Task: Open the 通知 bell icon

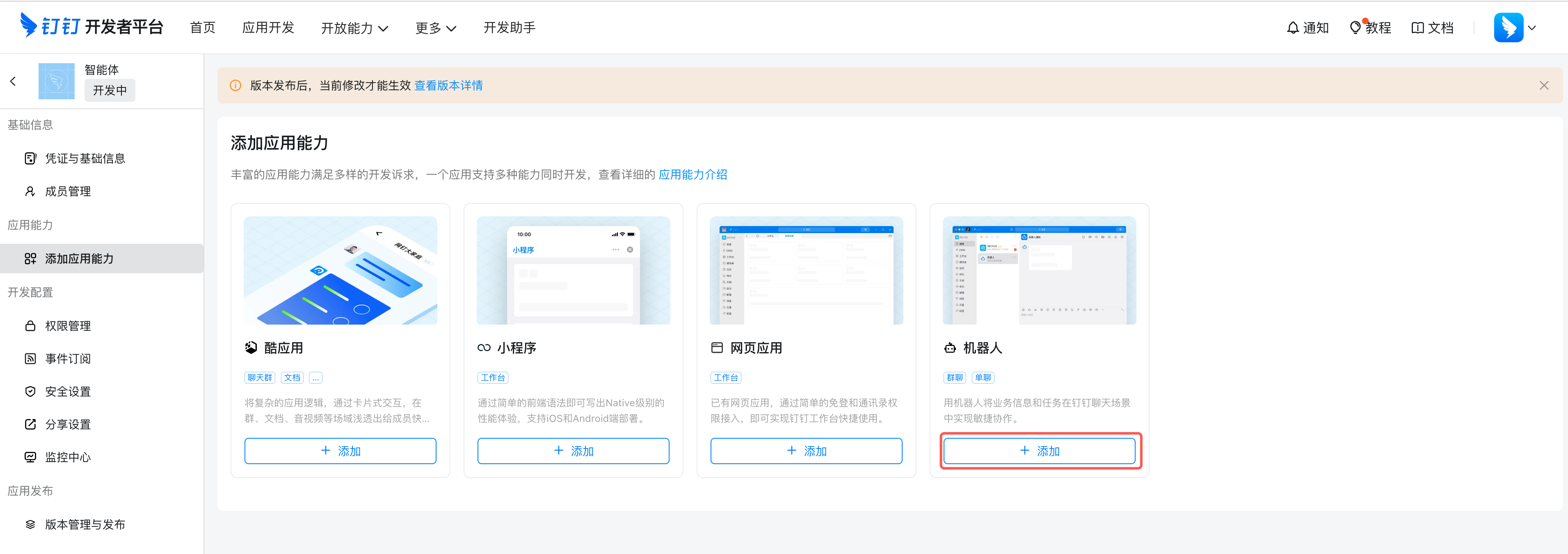Action: tap(1292, 28)
